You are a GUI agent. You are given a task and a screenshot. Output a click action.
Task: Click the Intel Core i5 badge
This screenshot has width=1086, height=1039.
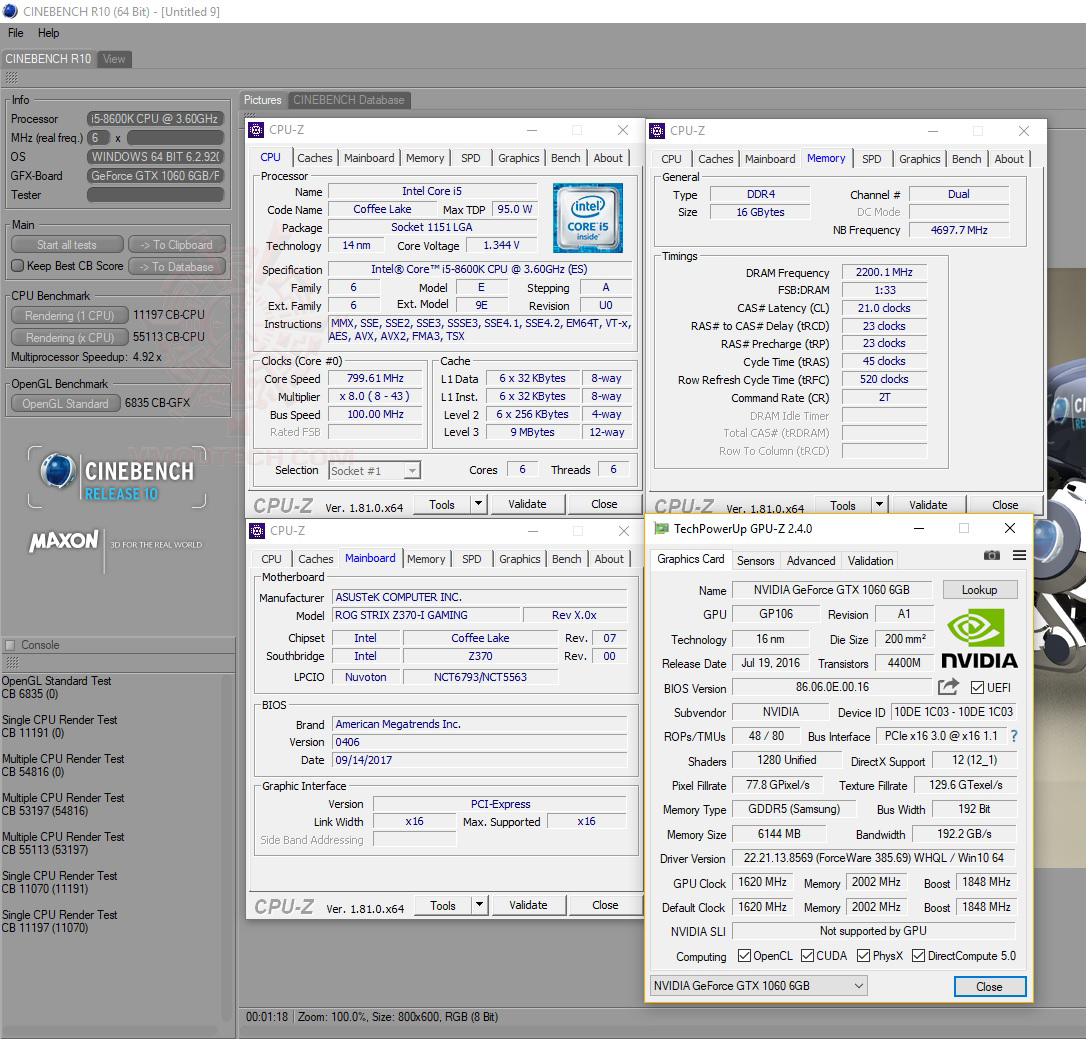(x=587, y=218)
